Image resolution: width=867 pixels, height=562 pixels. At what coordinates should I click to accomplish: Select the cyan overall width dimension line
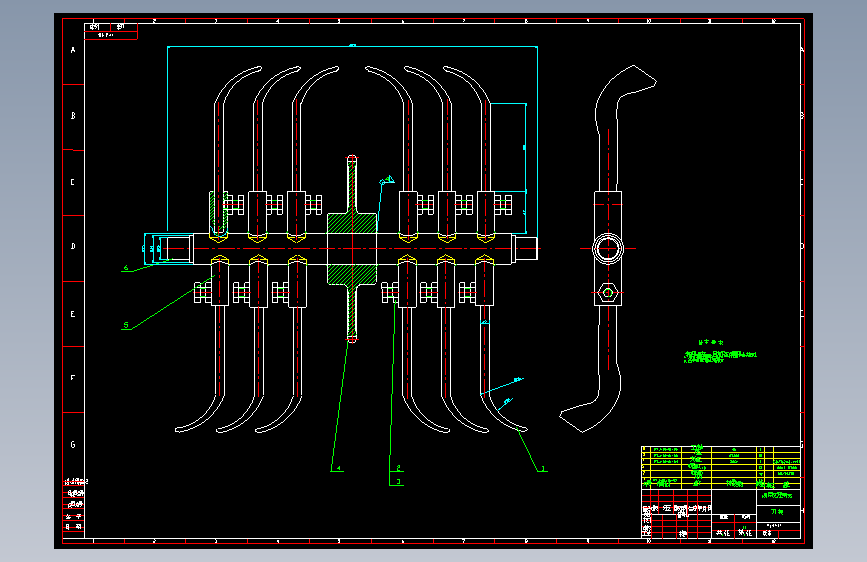pyautogui.click(x=352, y=46)
